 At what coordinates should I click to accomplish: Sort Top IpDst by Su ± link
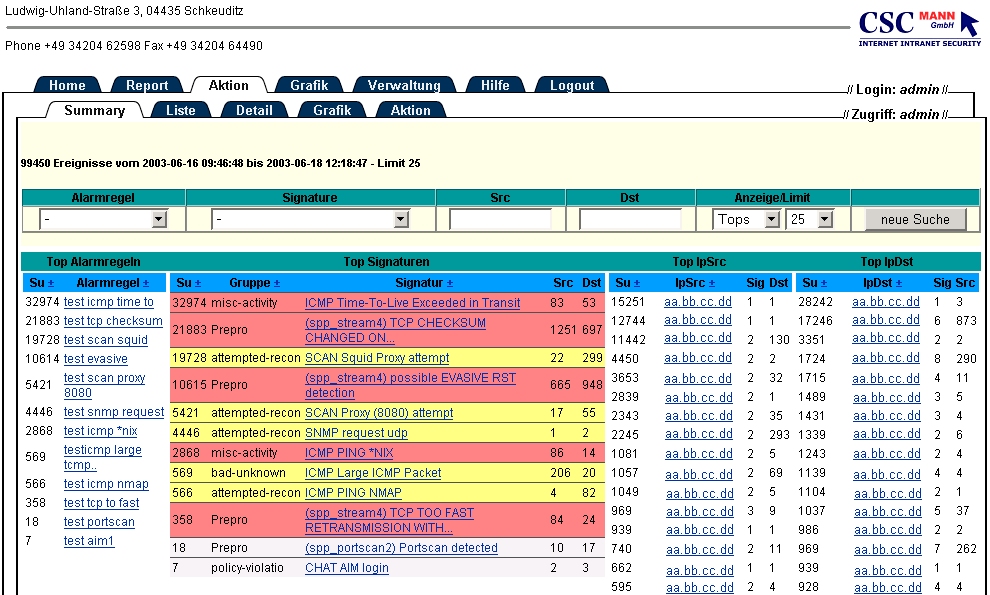[823, 284]
